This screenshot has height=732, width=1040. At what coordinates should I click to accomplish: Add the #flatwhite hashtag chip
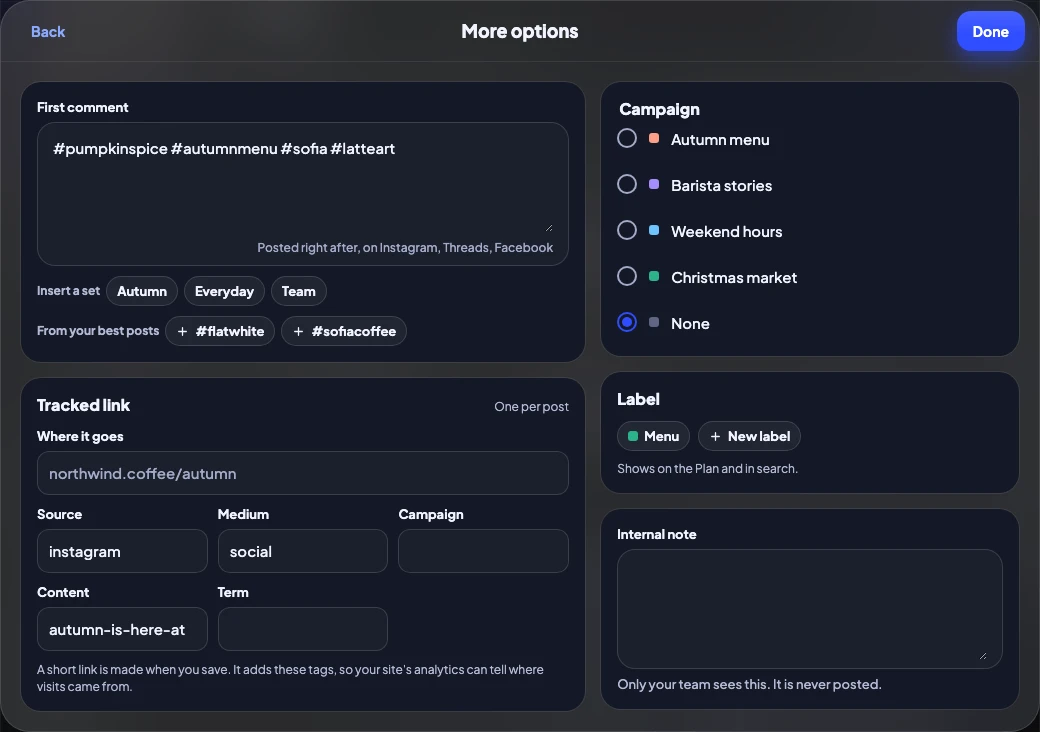pyautogui.click(x=220, y=331)
